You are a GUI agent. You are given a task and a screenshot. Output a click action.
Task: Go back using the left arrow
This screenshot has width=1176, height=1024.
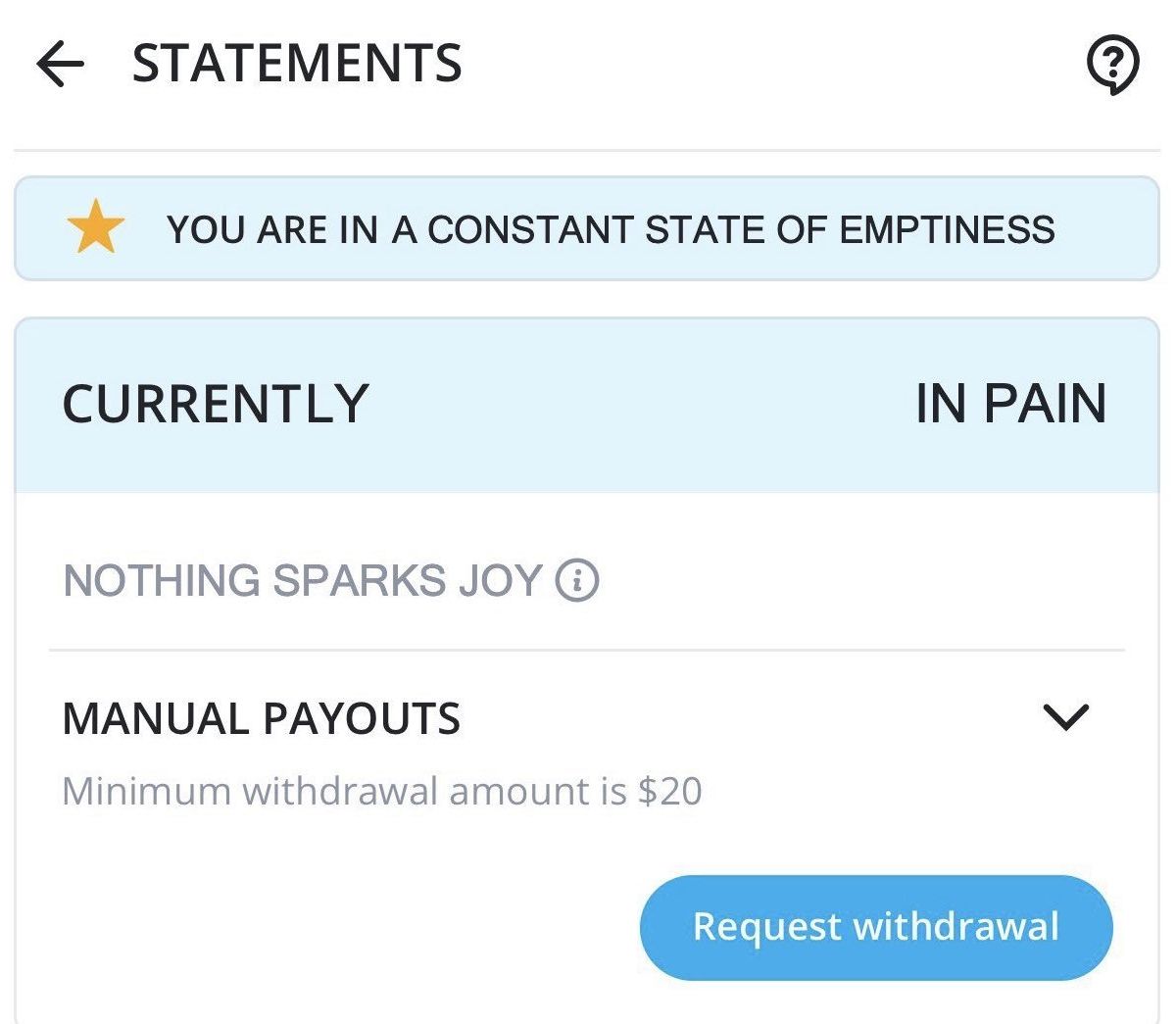[x=60, y=65]
